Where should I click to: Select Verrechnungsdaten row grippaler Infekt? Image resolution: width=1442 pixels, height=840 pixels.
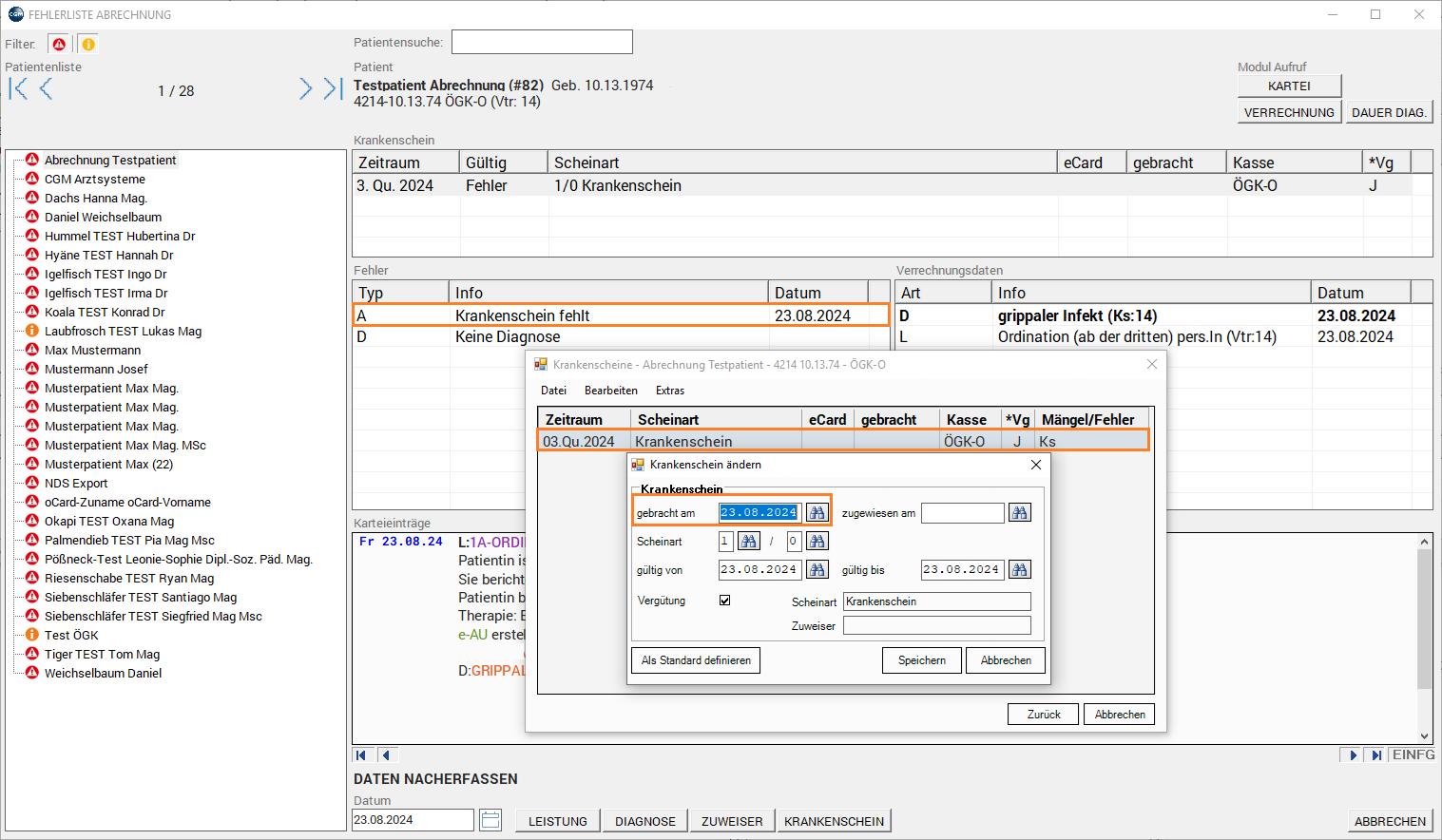coord(1163,315)
